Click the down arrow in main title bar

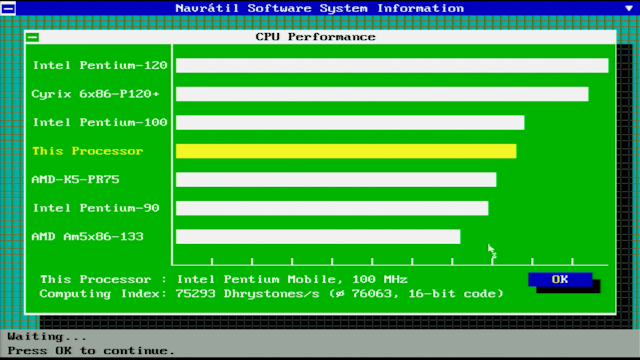pos(629,8)
